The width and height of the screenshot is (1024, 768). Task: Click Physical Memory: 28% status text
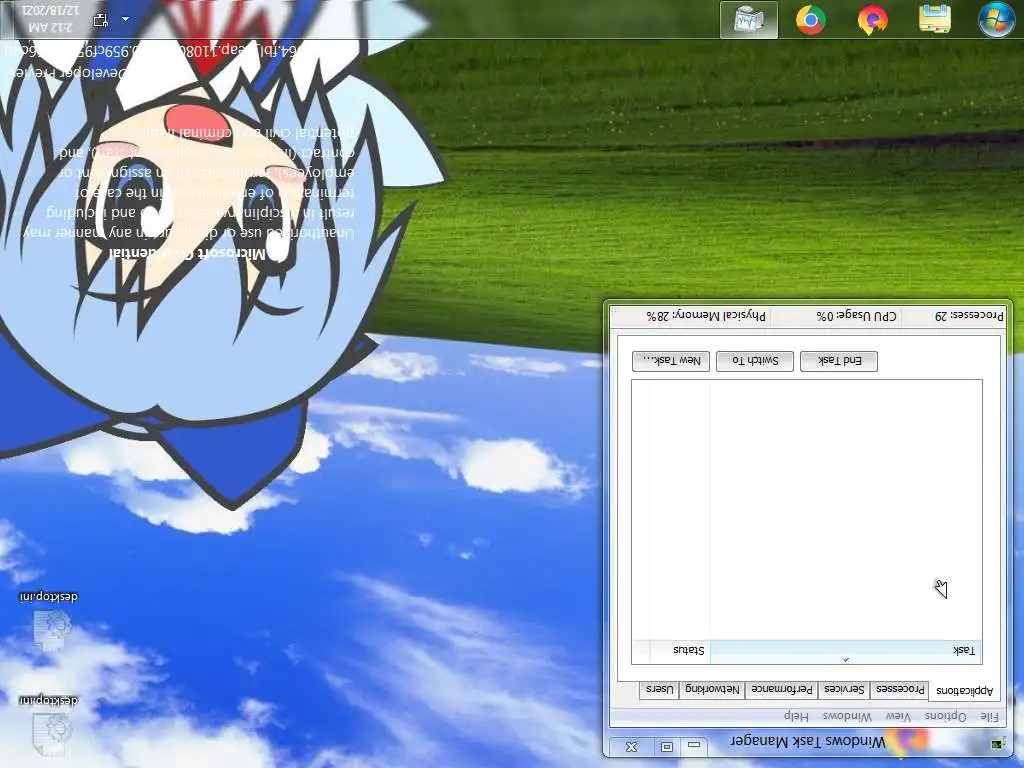click(706, 316)
